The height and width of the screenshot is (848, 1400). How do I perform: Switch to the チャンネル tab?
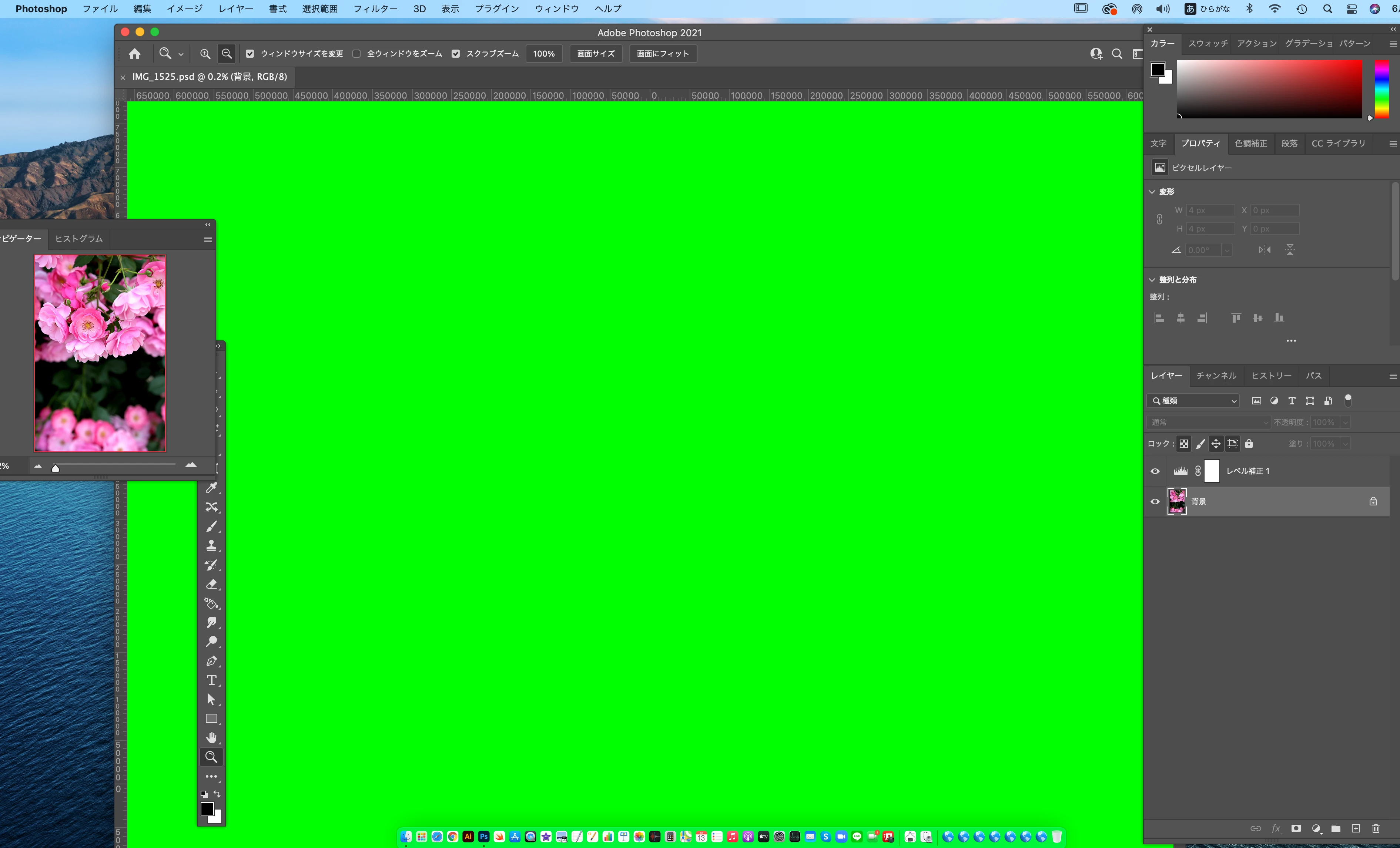click(x=1216, y=376)
